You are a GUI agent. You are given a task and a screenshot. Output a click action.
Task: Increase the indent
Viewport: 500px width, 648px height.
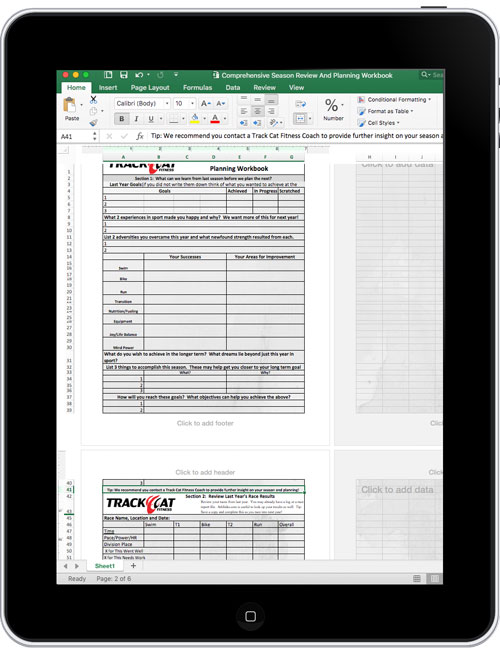point(257,123)
